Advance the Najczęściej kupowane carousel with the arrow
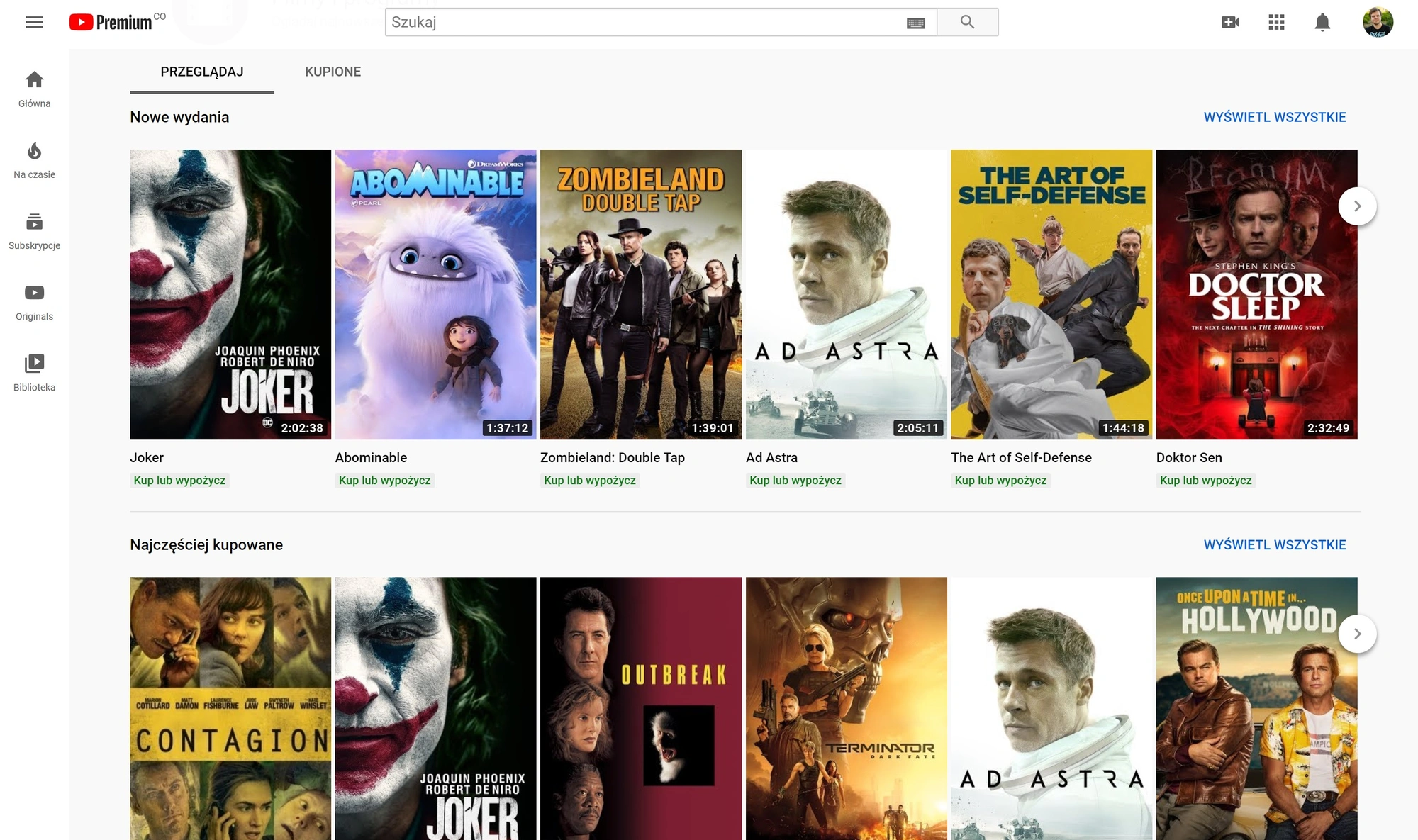 pyautogui.click(x=1357, y=634)
